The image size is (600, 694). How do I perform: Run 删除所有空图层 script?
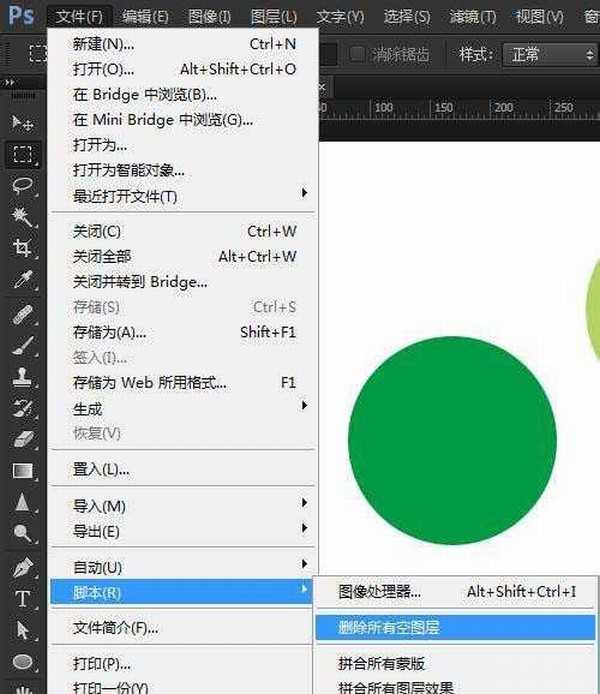455,627
